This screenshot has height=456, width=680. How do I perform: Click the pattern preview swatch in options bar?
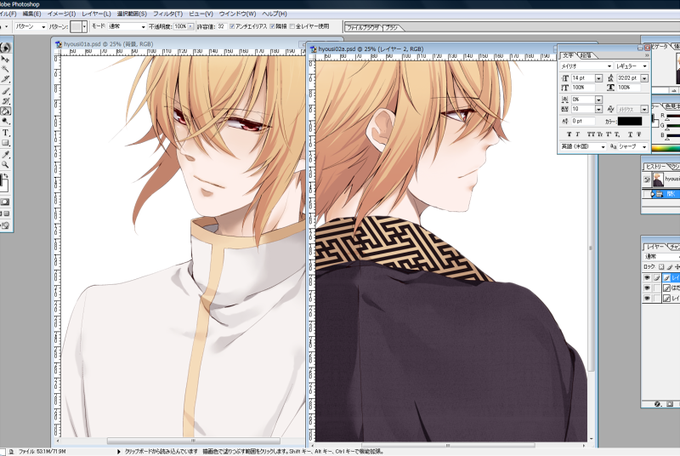point(76,26)
